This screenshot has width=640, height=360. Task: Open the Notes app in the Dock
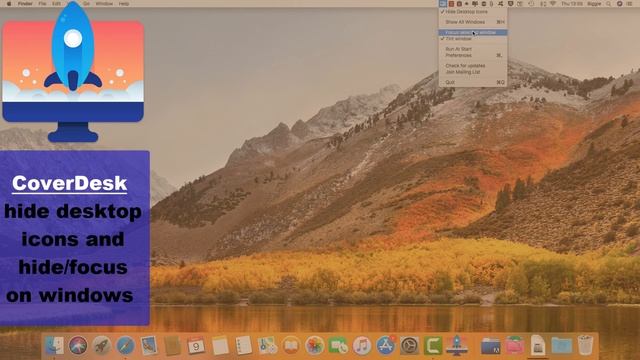click(220, 345)
